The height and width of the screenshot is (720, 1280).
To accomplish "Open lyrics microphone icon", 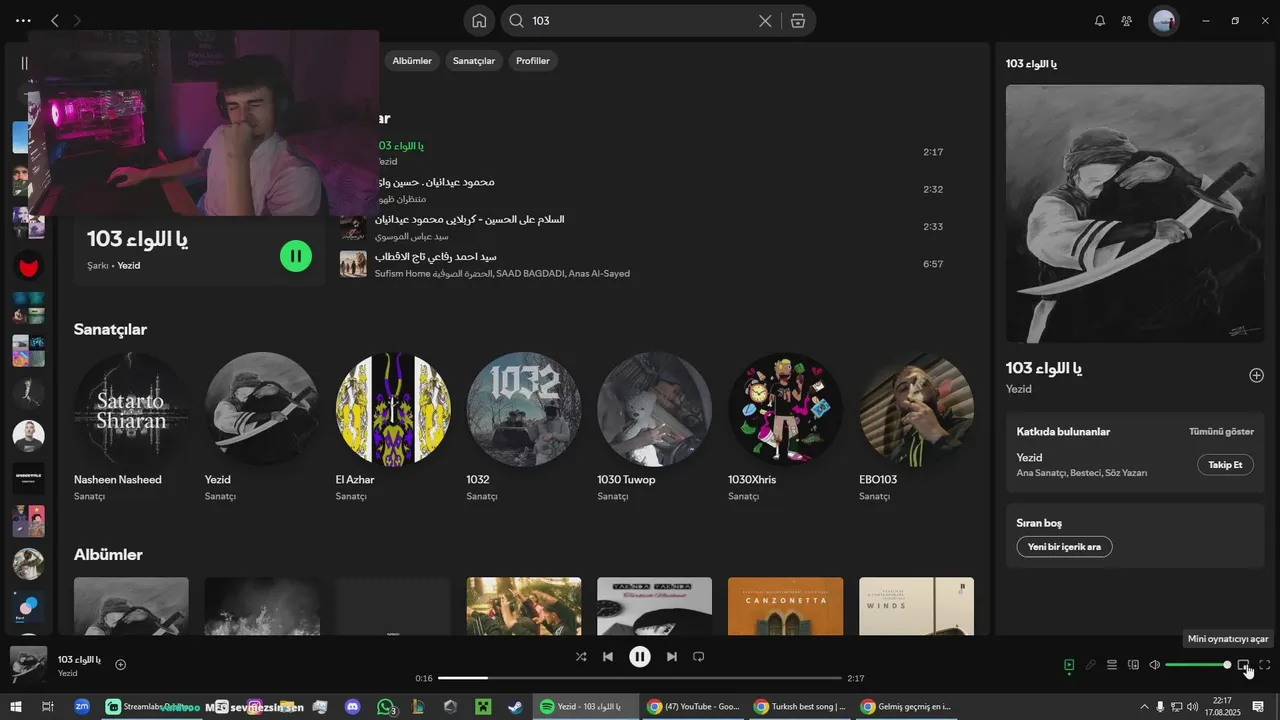I will pos(1091,665).
